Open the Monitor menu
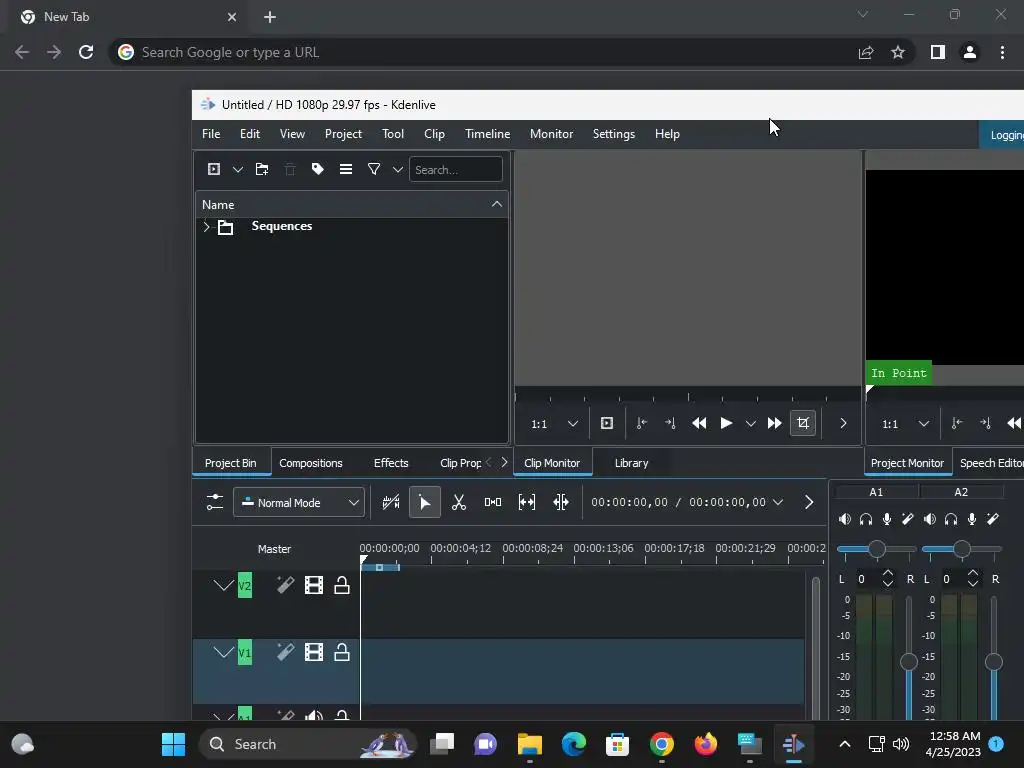 (551, 134)
